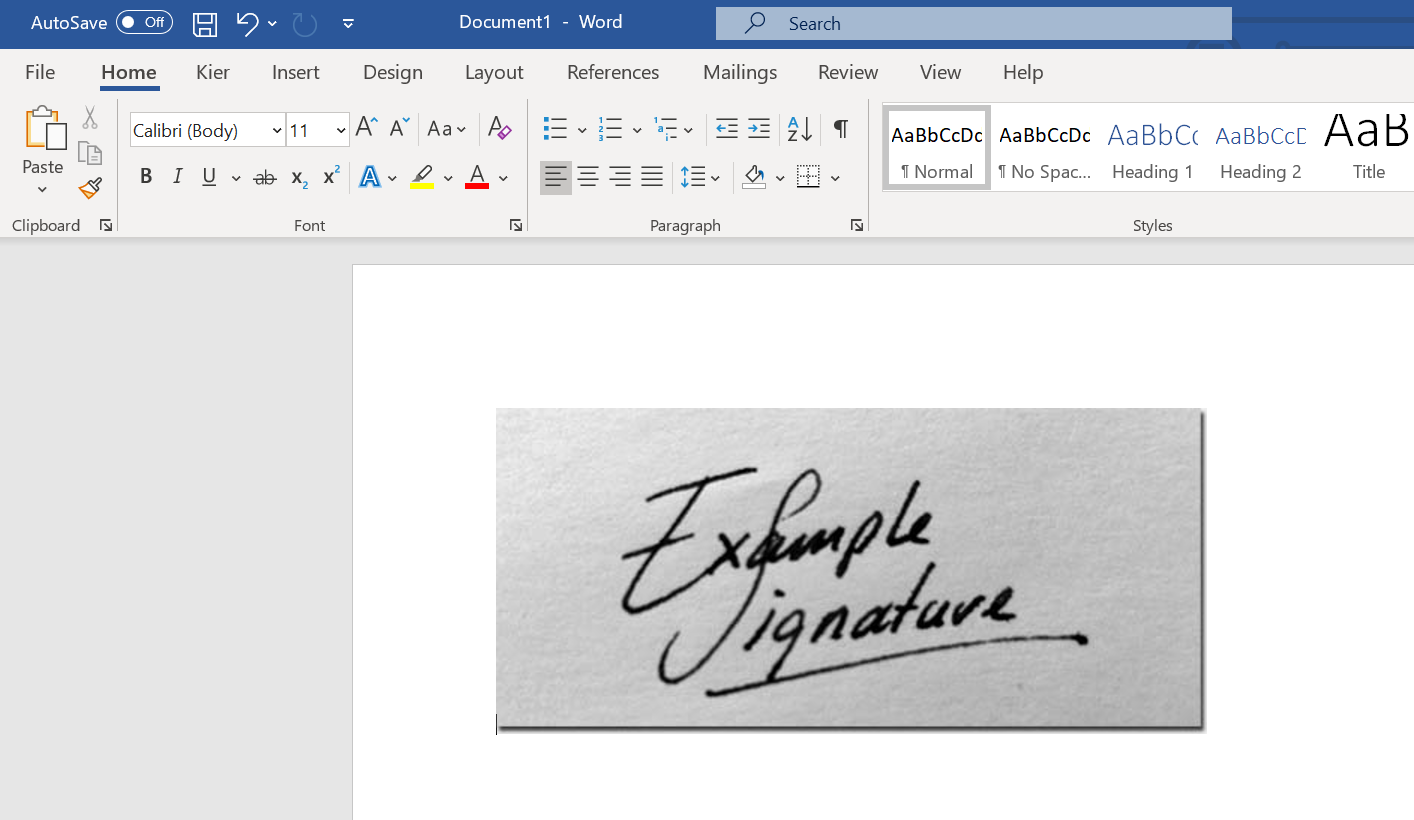Apply superscript formatting
Screen dimensions: 1414x820
point(330,177)
